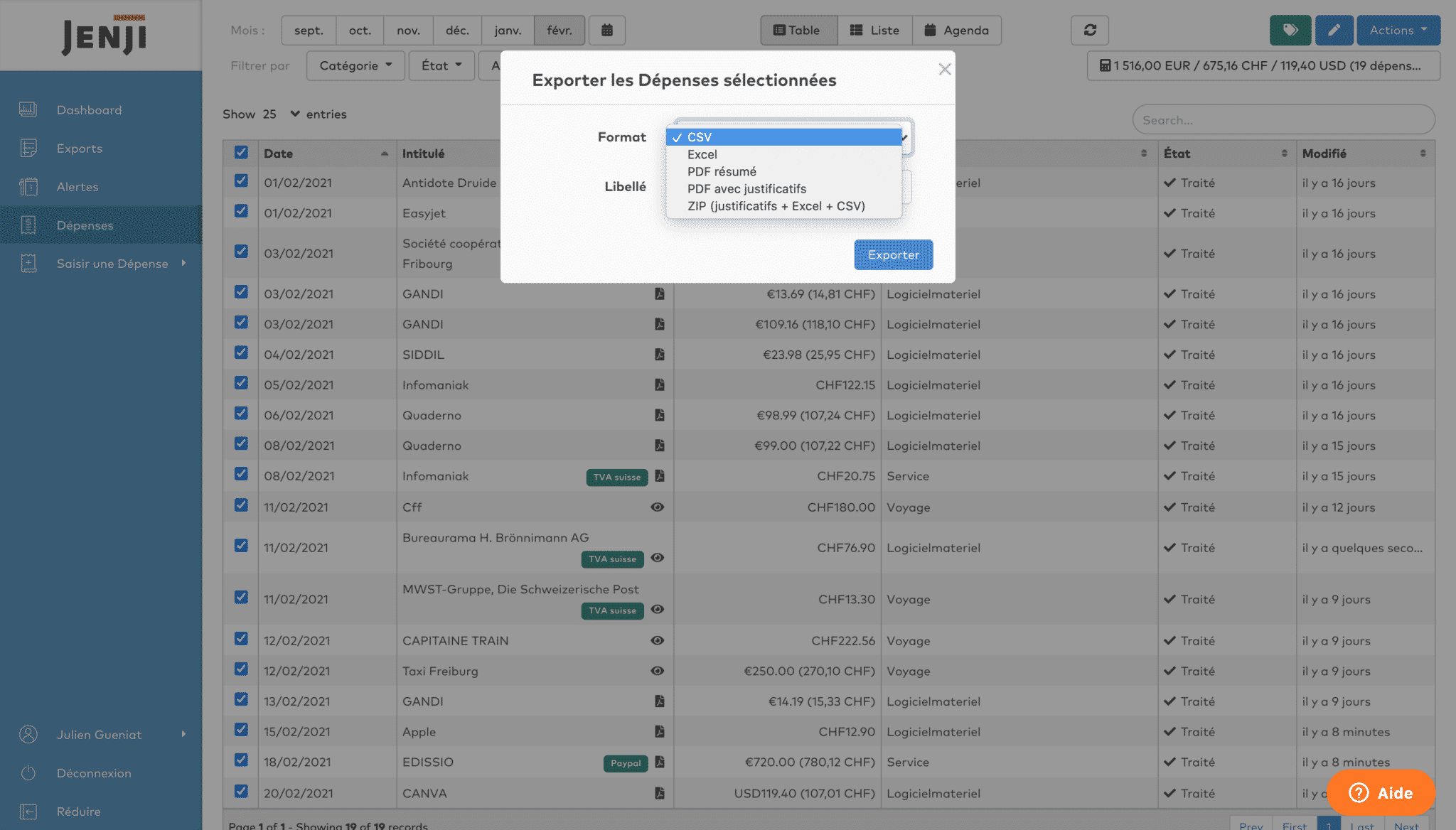This screenshot has height=830, width=1456.
Task: Sort the table by Date column
Action: [326, 153]
